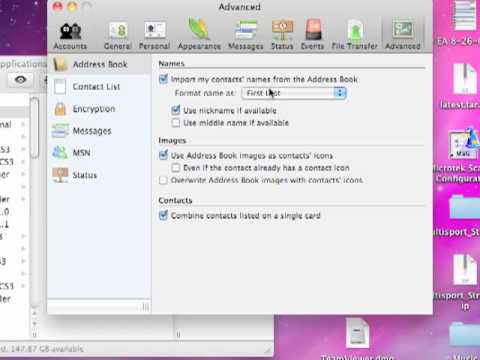The width and height of the screenshot is (480, 360).
Task: Select Address Book in the sidebar
Action: tap(99, 64)
